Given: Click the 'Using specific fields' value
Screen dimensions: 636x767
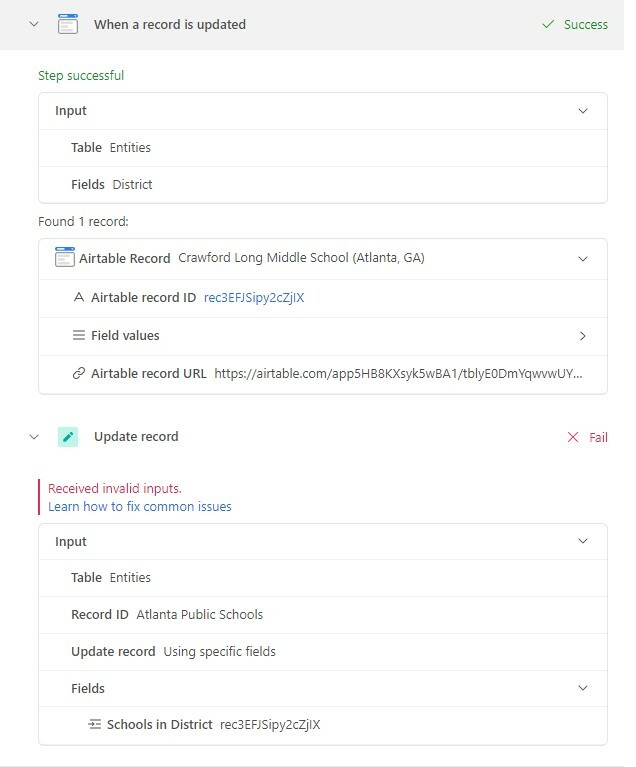Looking at the screenshot, I should (x=219, y=652).
